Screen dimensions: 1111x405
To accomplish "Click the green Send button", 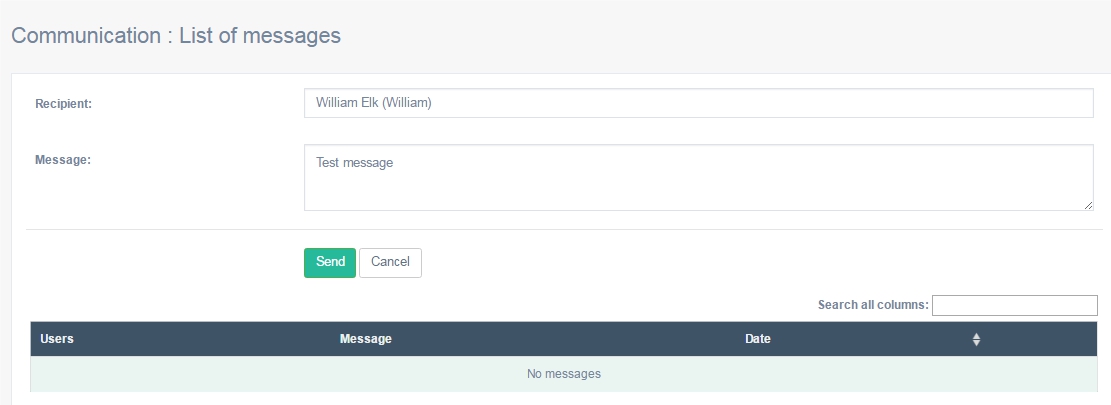I will tap(330, 263).
